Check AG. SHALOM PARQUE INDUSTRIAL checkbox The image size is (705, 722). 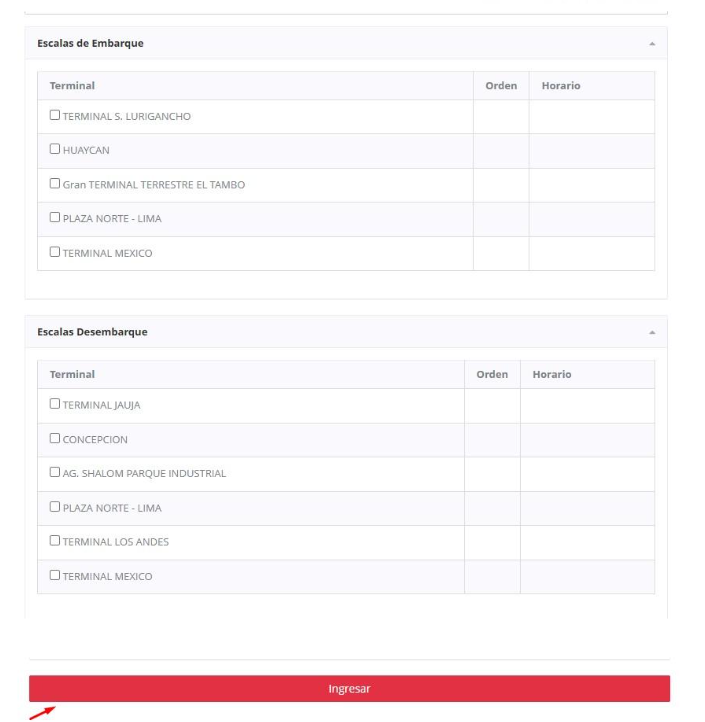pos(55,473)
